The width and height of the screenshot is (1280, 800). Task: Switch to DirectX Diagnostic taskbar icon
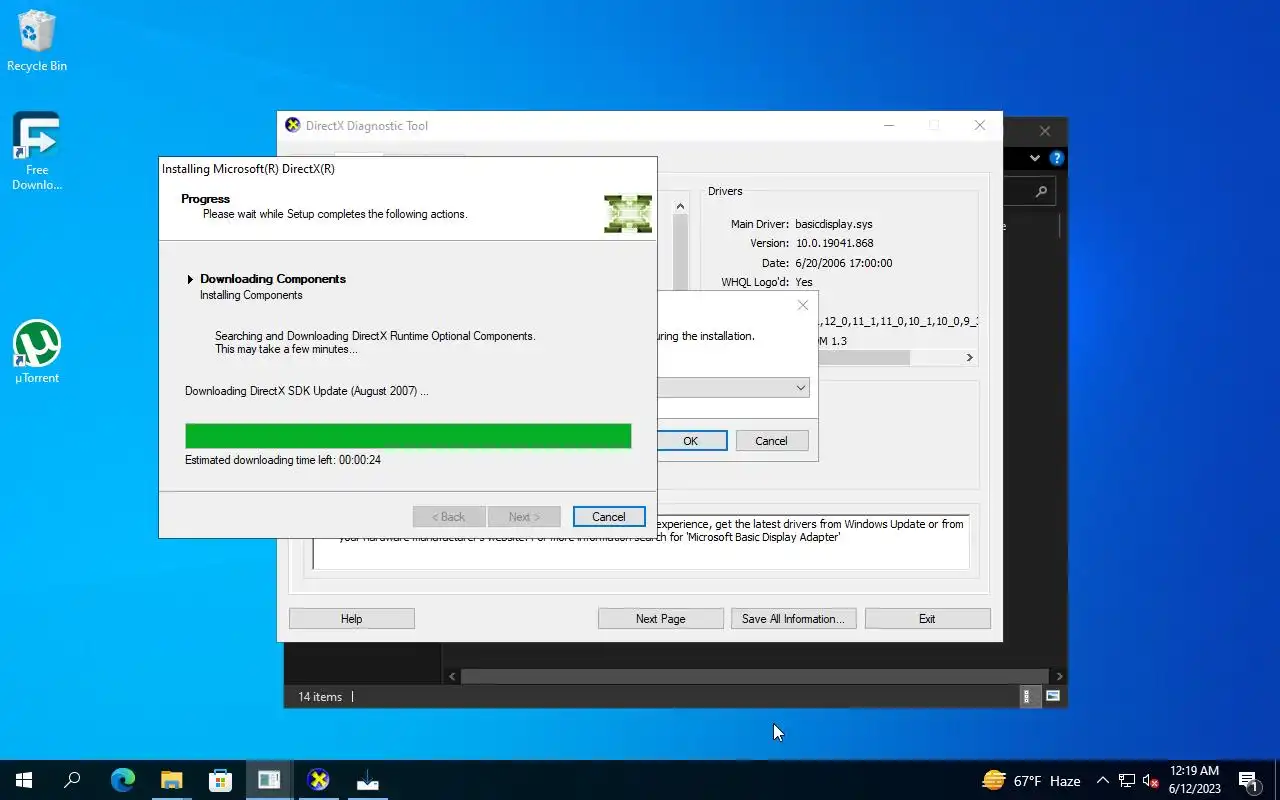pos(318,780)
